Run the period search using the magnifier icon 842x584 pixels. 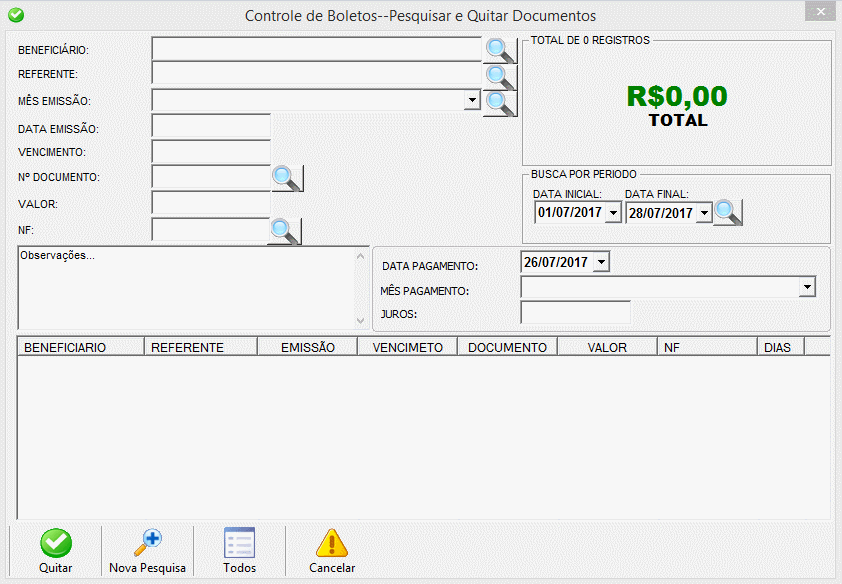pyautogui.click(x=728, y=213)
